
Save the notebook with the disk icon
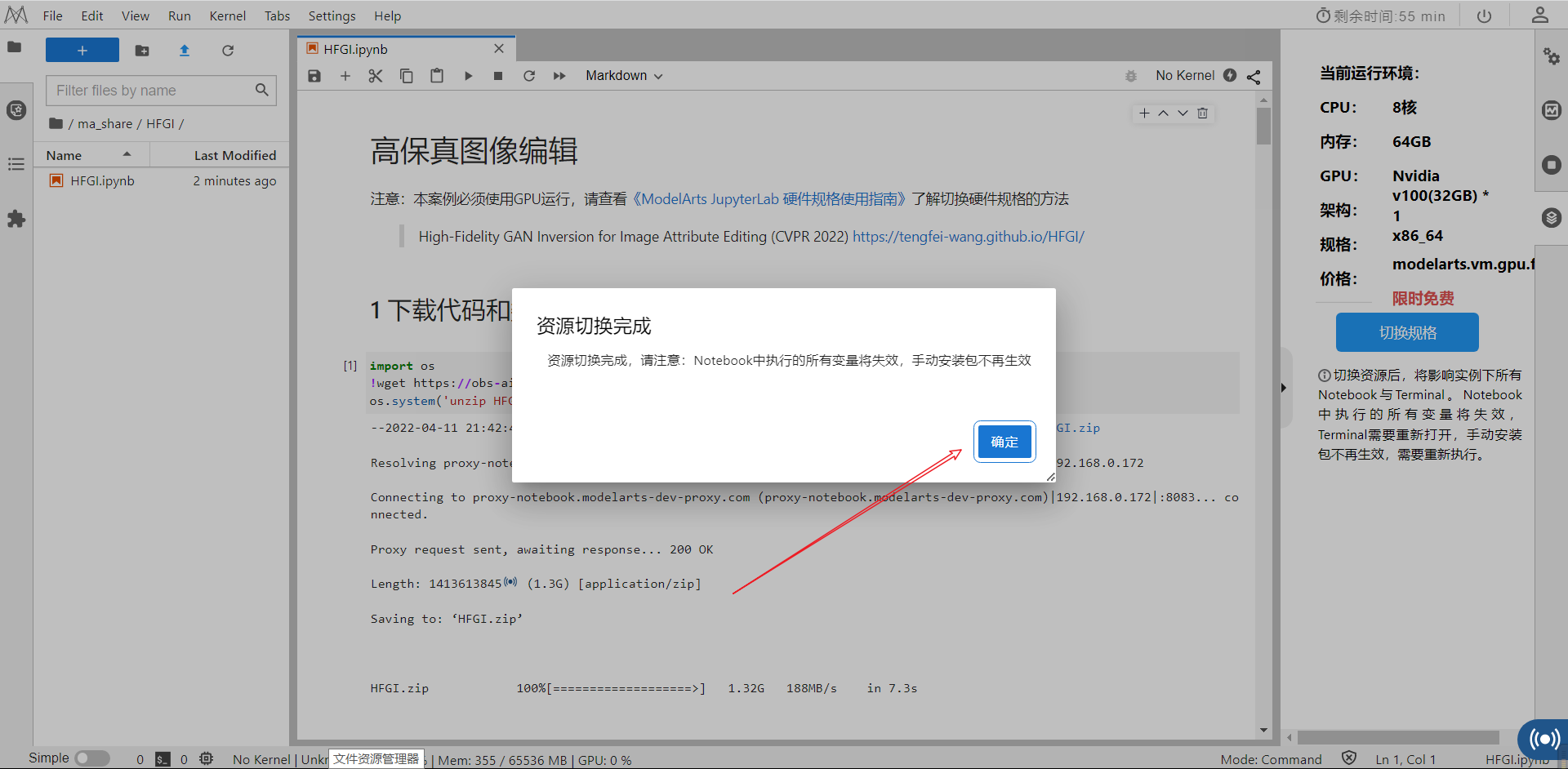314,76
